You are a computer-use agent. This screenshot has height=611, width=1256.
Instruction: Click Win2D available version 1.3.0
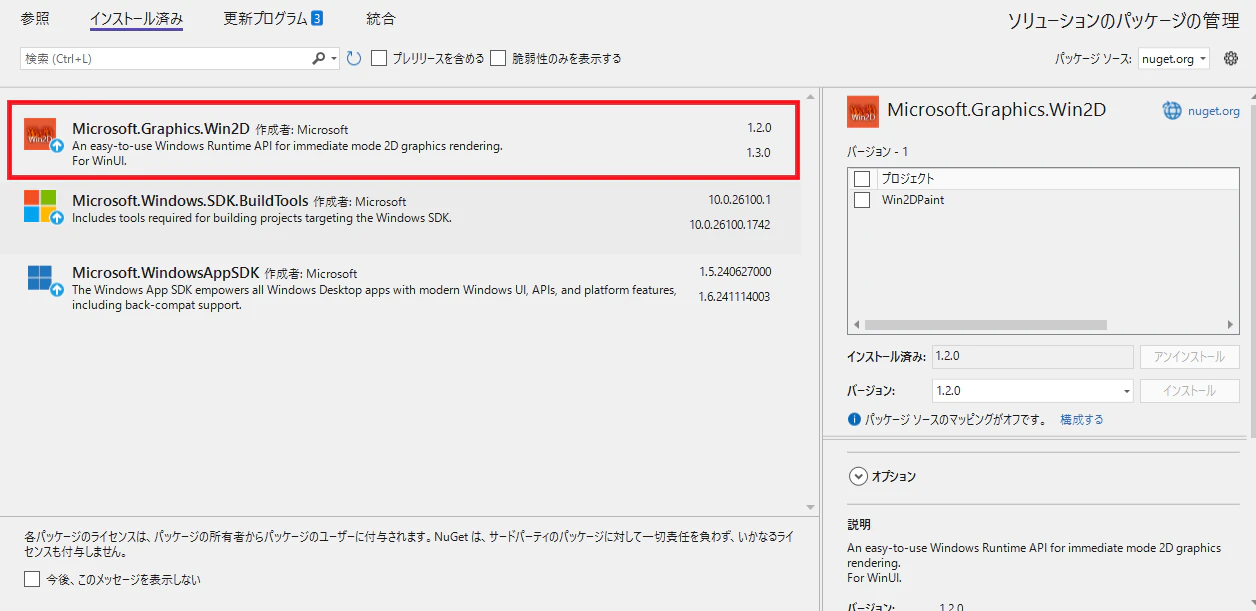click(759, 153)
